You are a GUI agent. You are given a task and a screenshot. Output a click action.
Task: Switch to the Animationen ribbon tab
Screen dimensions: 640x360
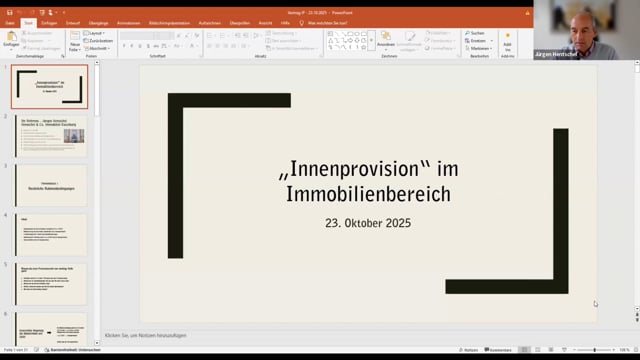pyautogui.click(x=129, y=23)
